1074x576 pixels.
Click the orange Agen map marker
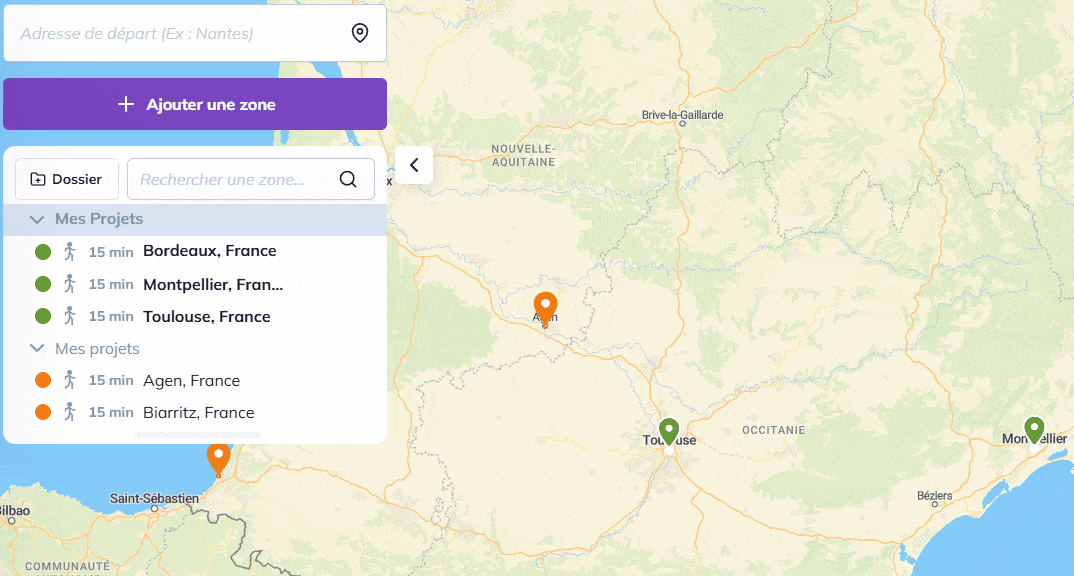[x=545, y=307]
